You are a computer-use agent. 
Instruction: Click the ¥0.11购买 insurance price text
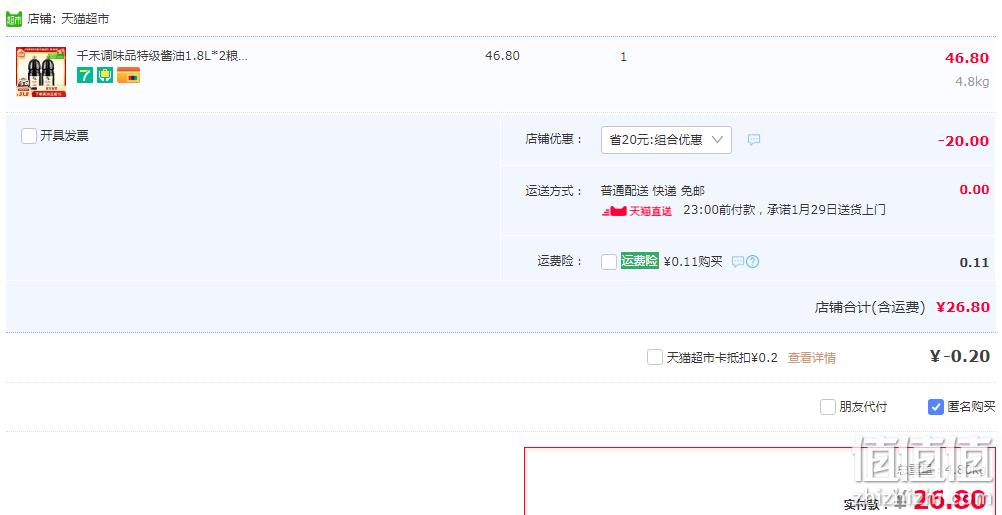[693, 262]
